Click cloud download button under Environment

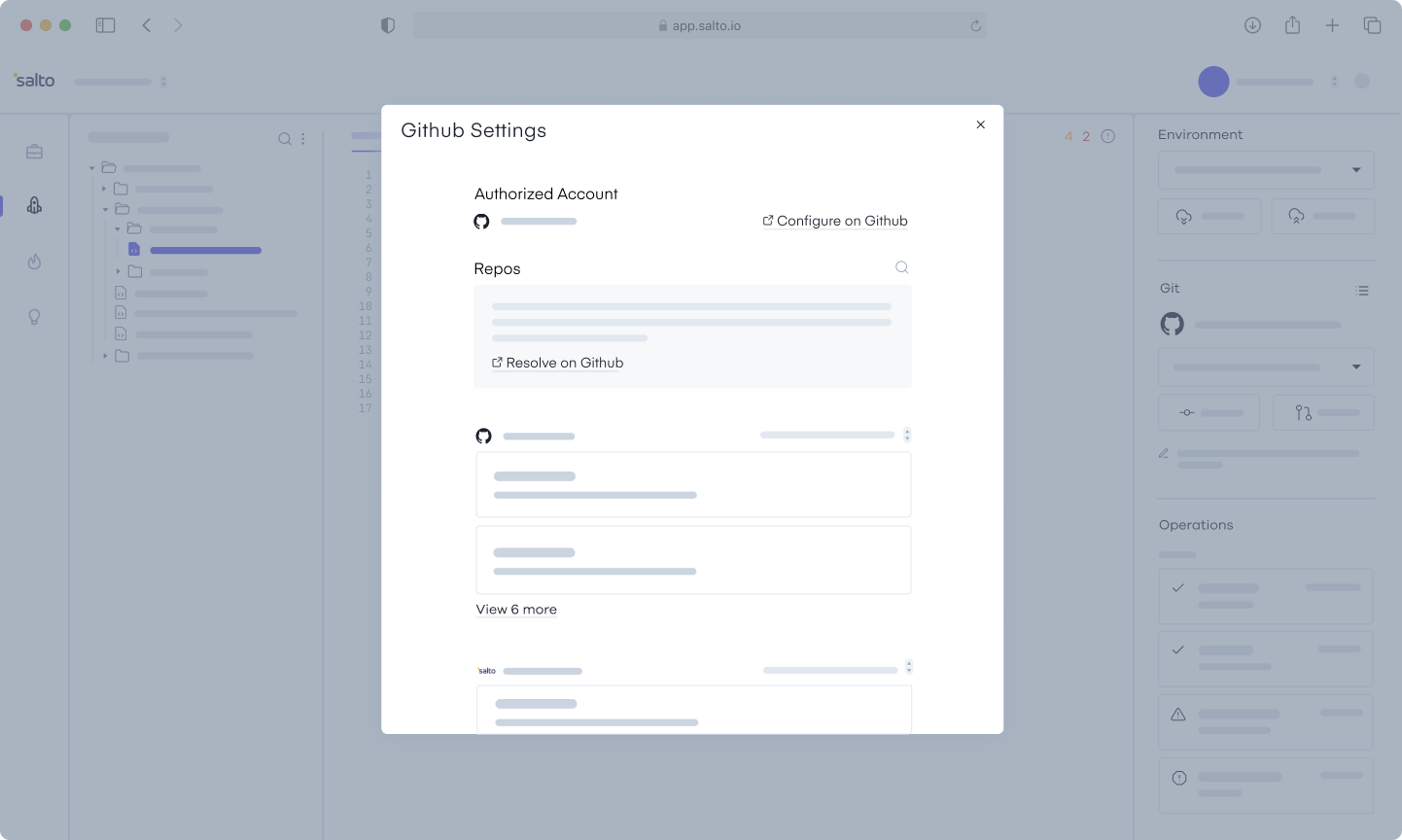pos(1209,216)
